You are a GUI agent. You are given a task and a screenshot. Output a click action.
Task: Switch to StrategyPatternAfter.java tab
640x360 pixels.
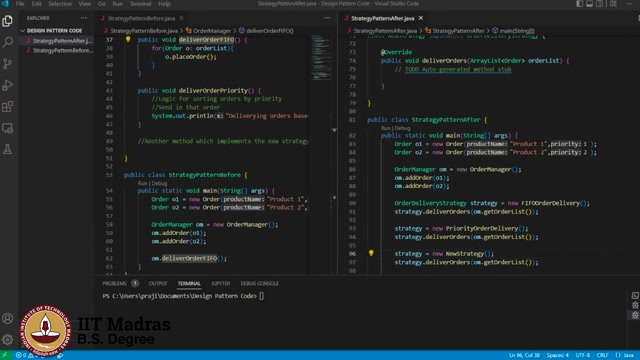click(382, 18)
